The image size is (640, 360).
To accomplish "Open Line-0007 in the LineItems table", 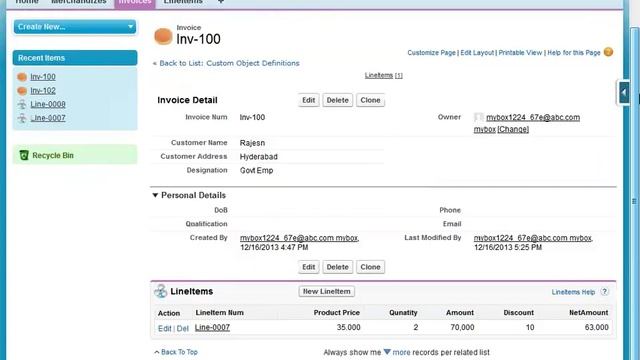I will 212,328.
